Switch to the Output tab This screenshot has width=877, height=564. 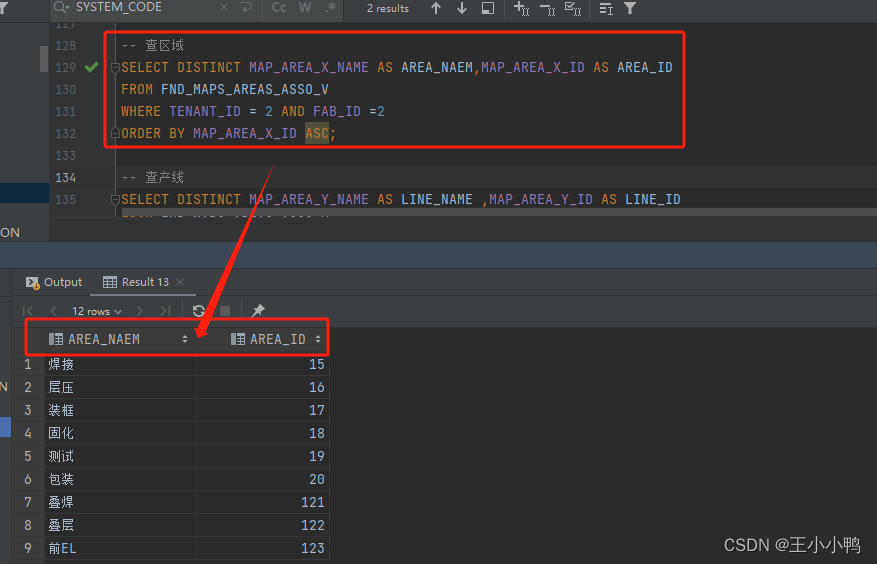[54, 282]
